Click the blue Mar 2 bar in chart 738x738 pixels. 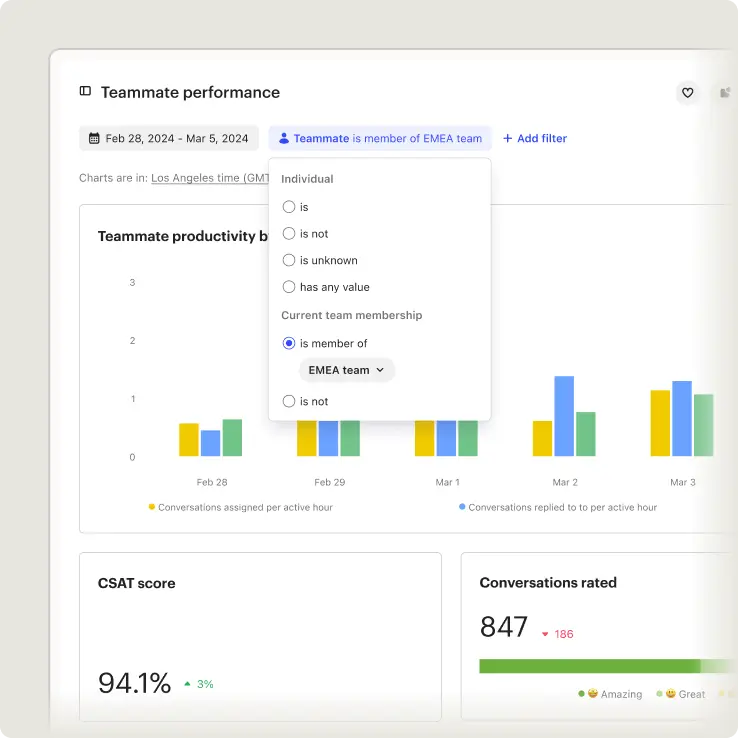564,416
